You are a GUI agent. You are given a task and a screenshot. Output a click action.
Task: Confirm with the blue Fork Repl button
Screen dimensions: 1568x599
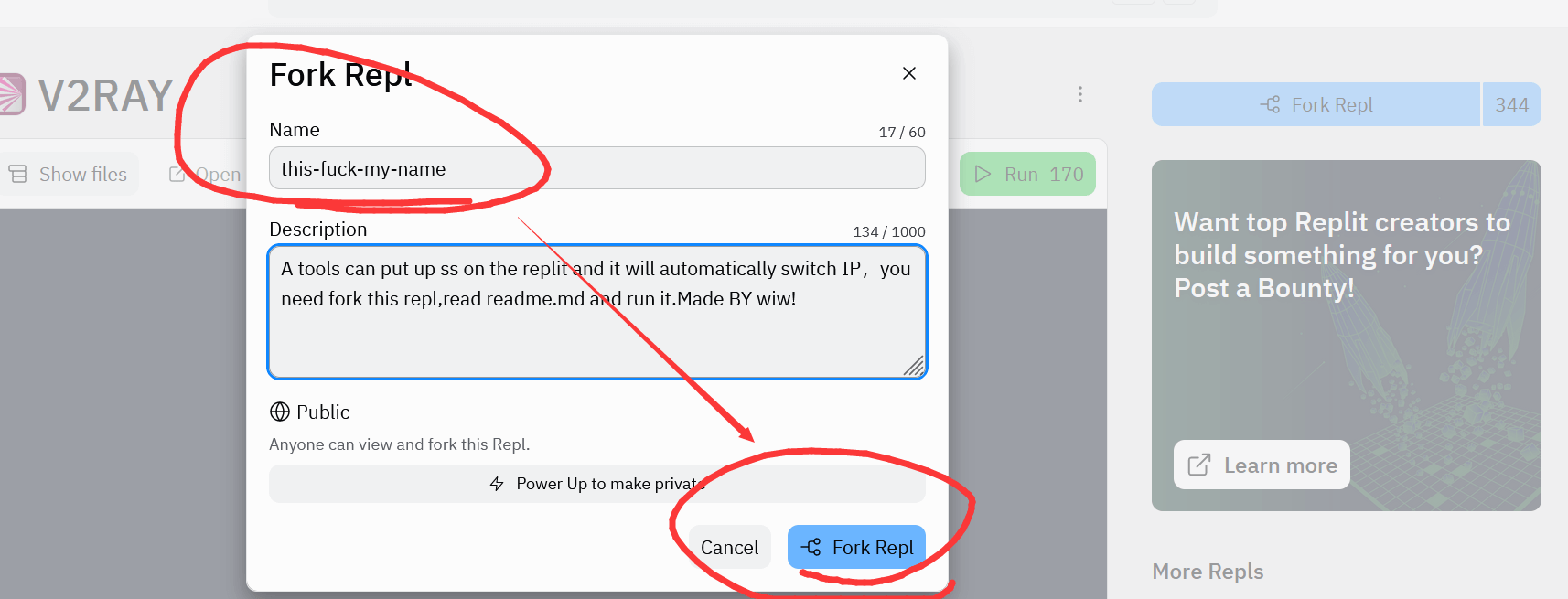(856, 547)
